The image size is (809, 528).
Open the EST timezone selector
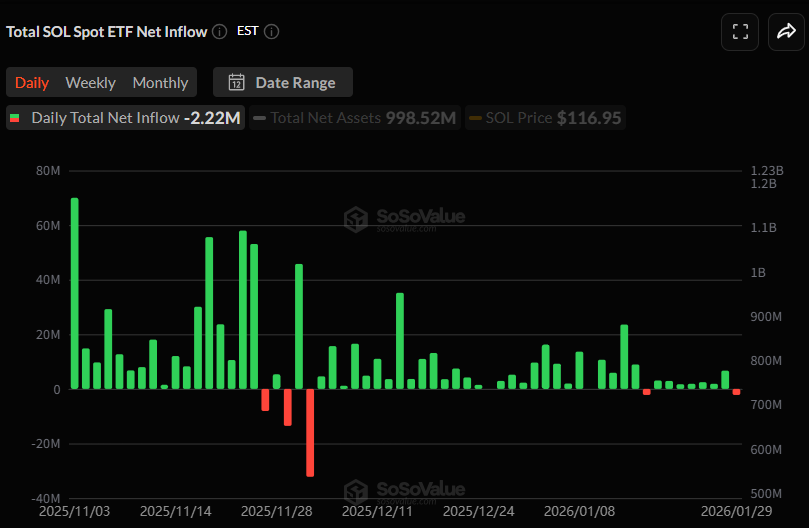coord(247,31)
